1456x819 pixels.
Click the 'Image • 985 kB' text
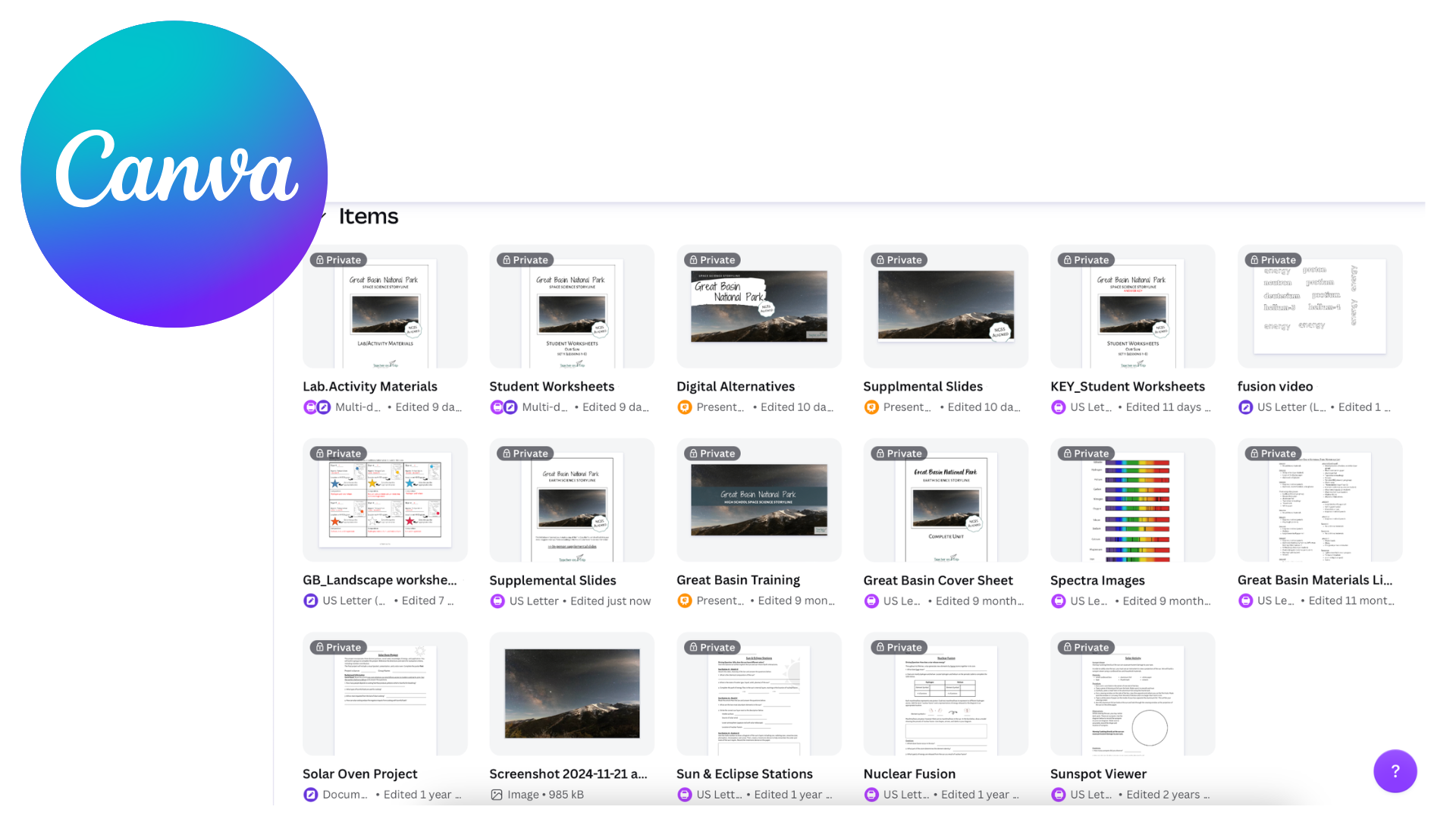click(x=545, y=795)
